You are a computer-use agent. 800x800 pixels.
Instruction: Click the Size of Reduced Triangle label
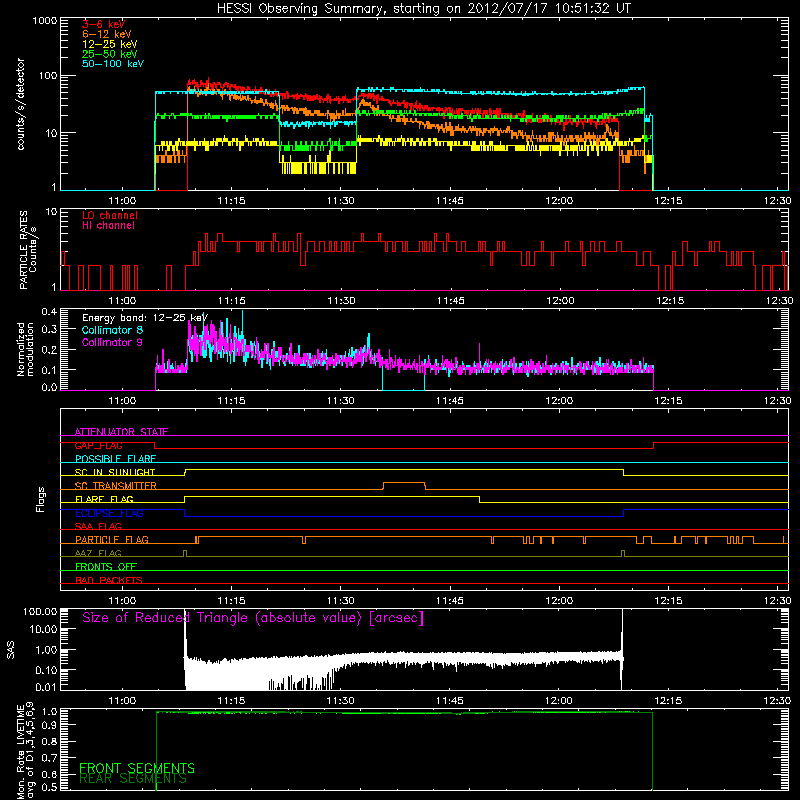(253, 618)
